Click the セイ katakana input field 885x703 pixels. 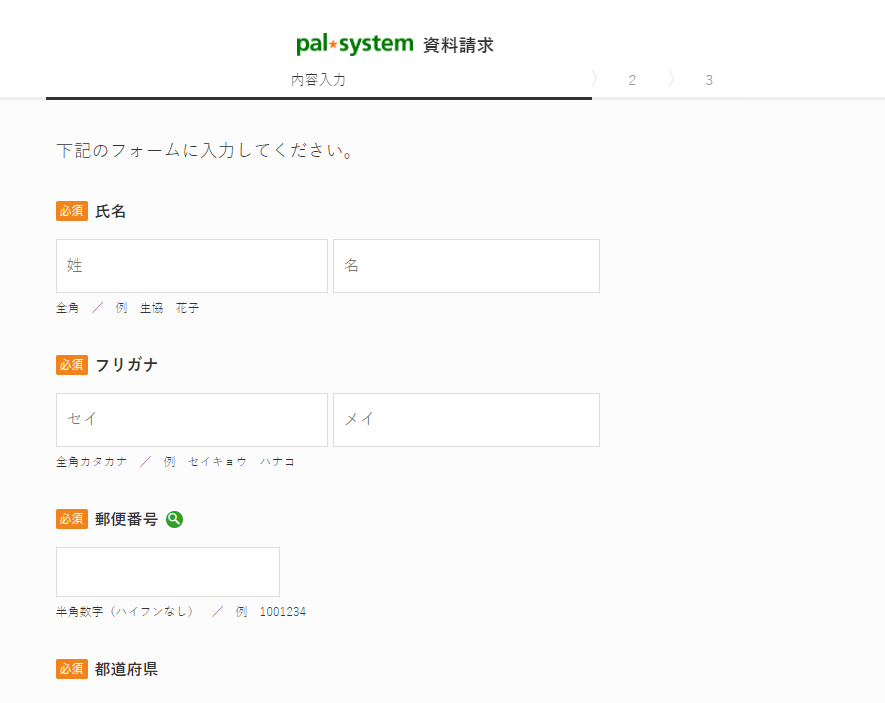(x=191, y=420)
